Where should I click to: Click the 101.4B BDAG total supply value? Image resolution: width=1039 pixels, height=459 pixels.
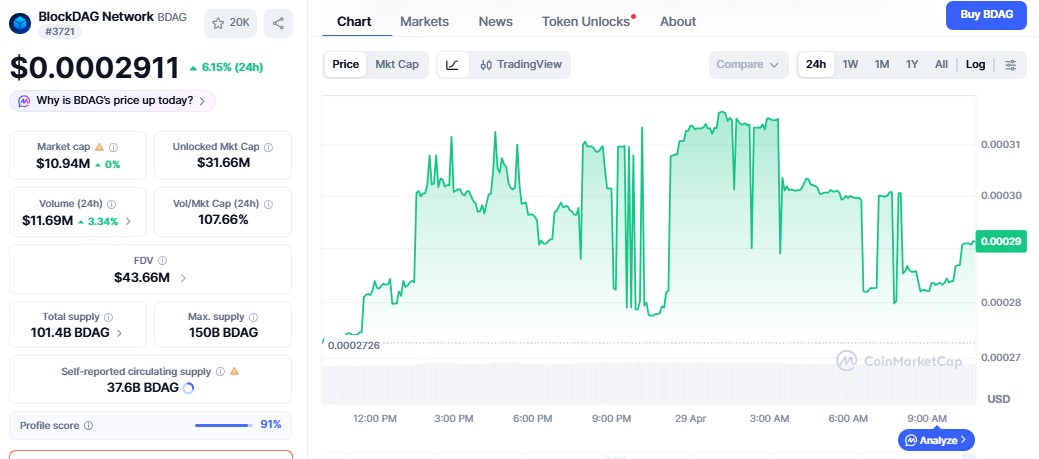70,332
